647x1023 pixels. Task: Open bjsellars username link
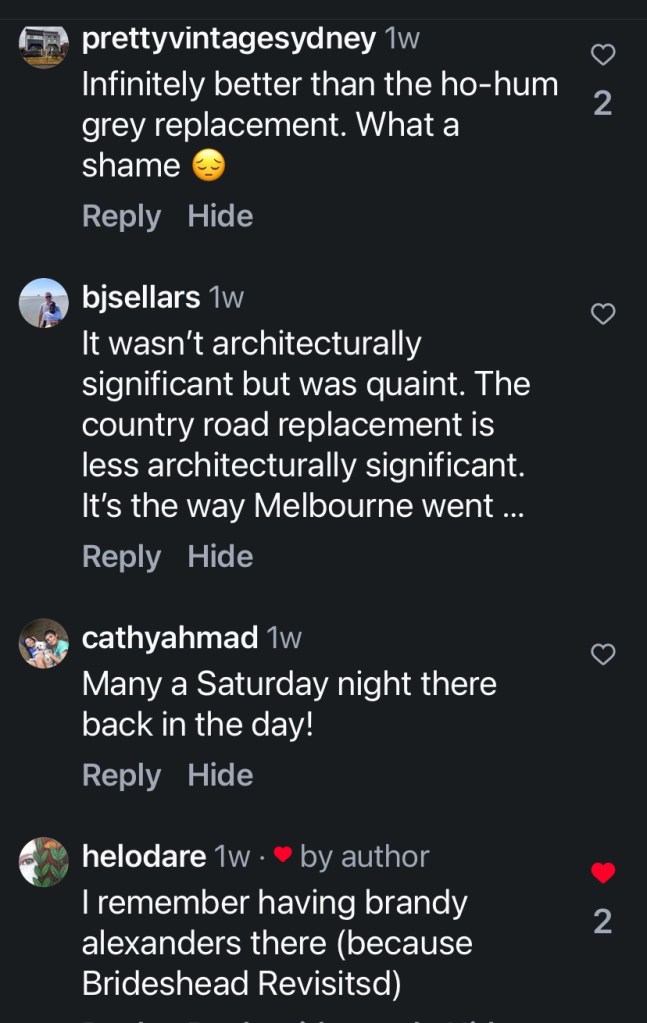tap(141, 297)
